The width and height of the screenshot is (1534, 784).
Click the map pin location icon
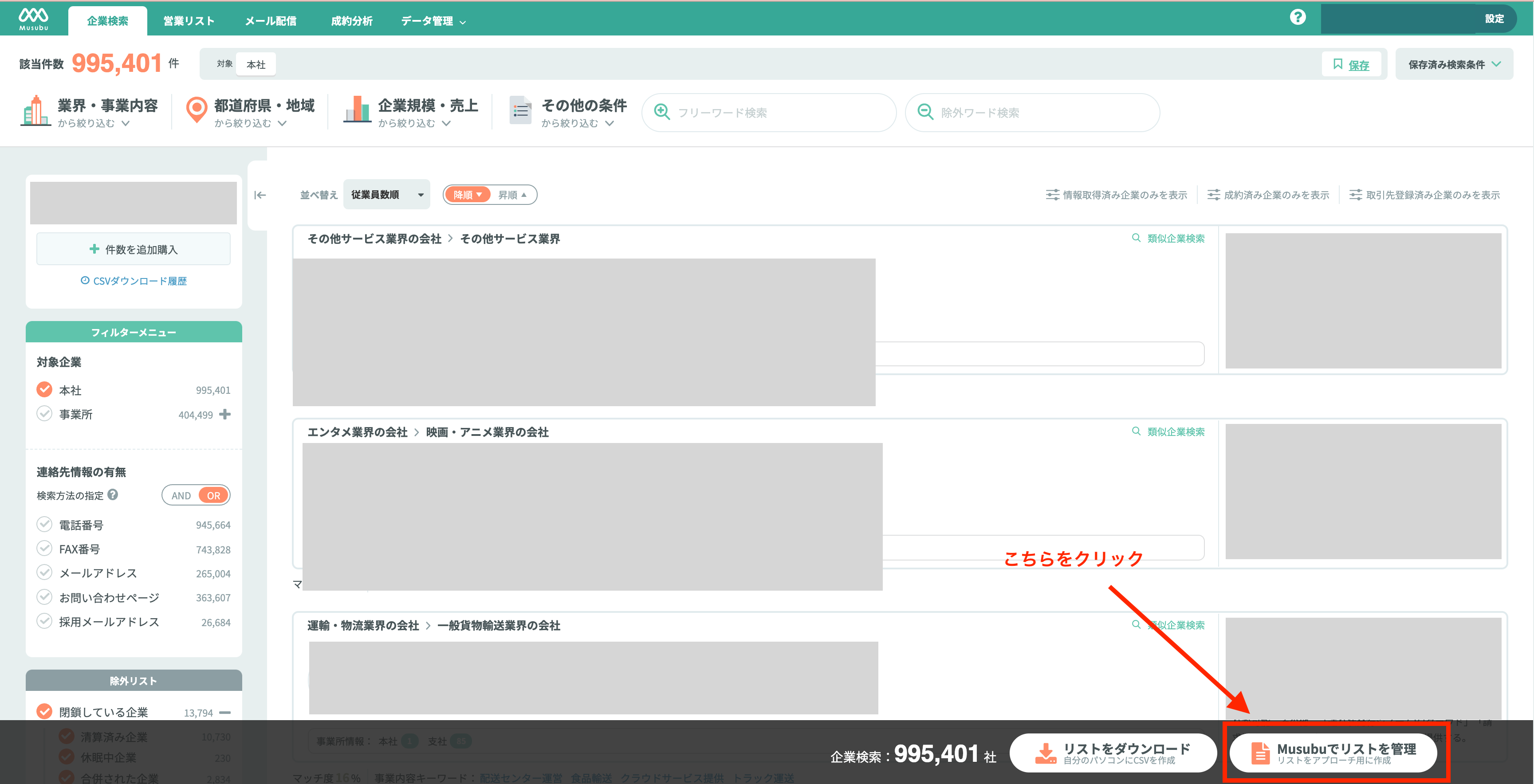click(196, 110)
